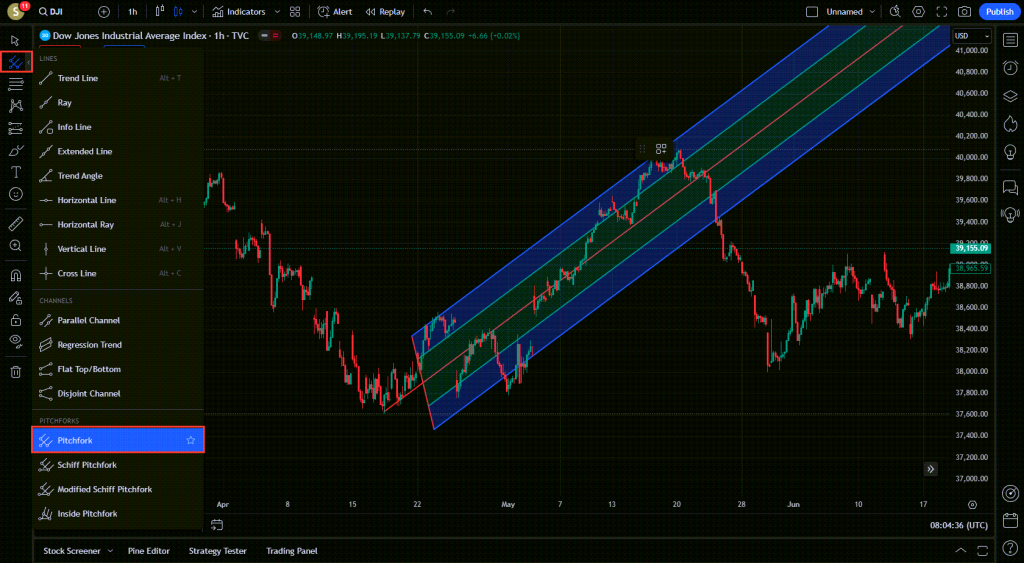Open the Fibonacci tools group icon

coord(15,84)
